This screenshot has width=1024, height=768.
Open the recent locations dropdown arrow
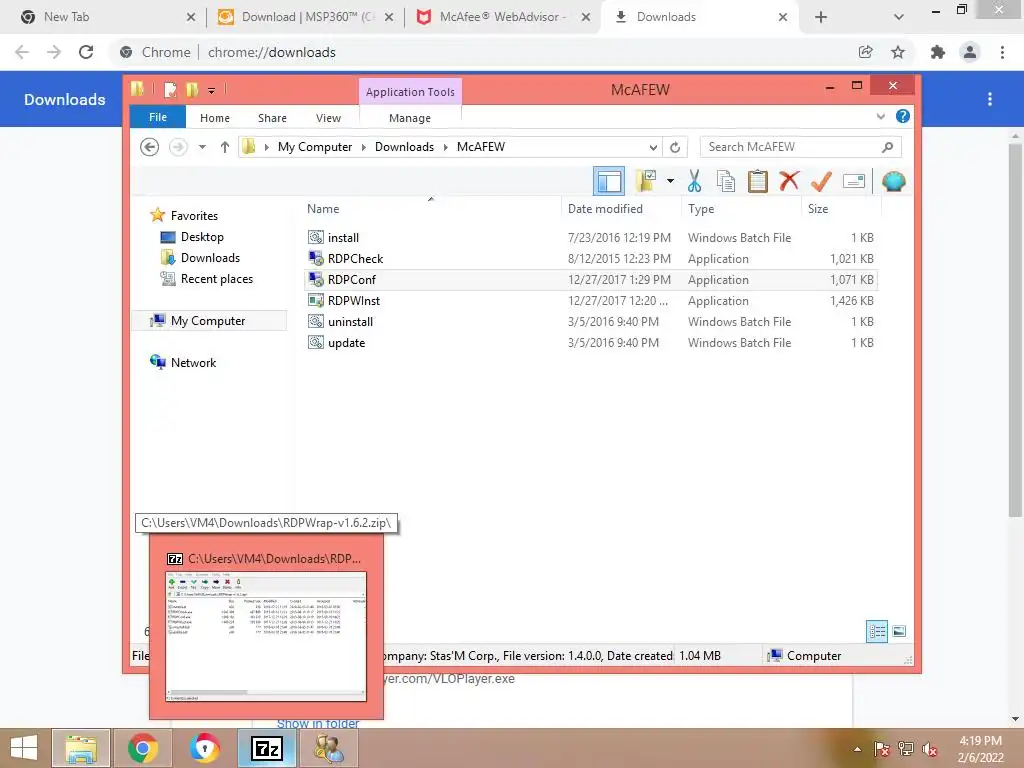coord(202,147)
